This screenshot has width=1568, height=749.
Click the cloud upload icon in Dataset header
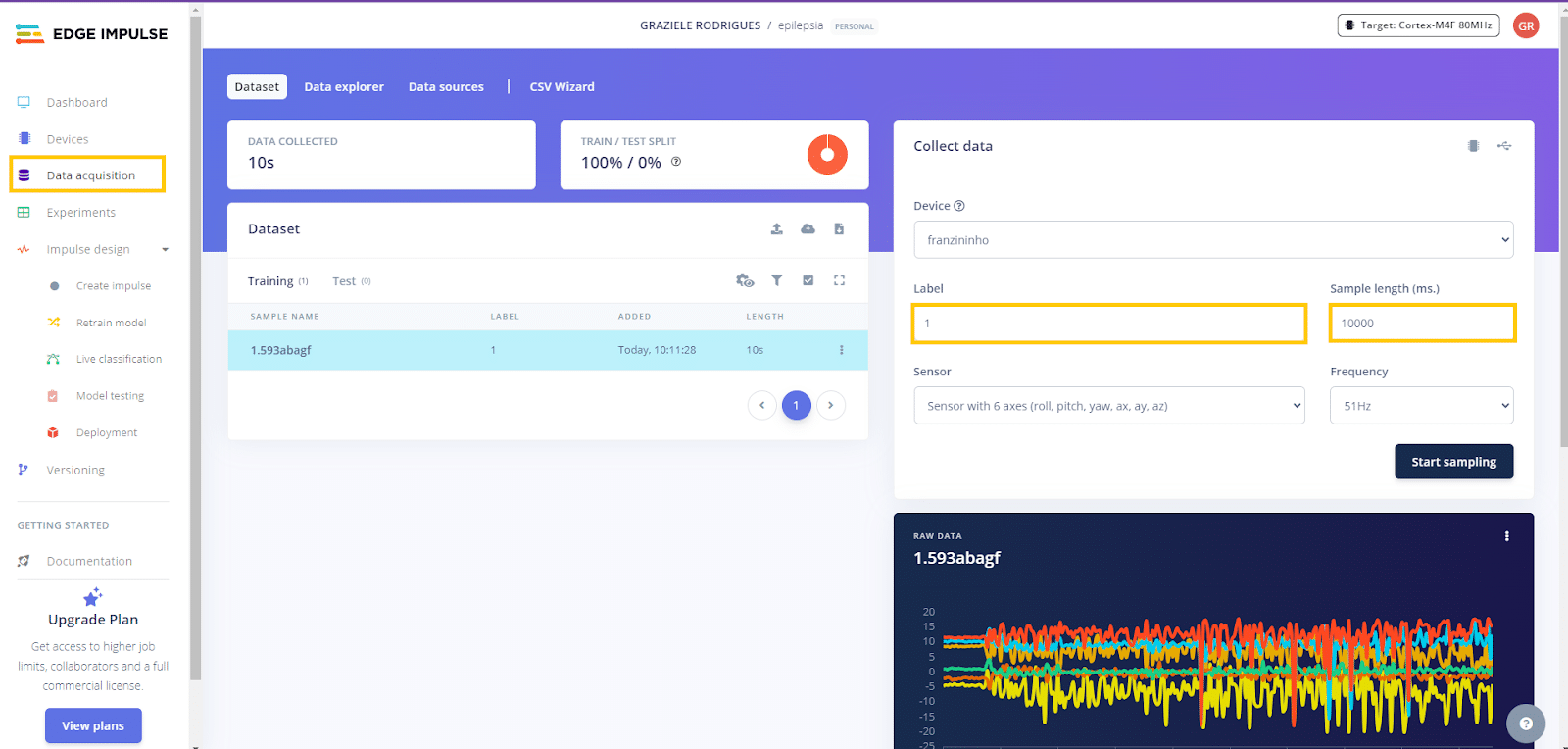point(808,228)
